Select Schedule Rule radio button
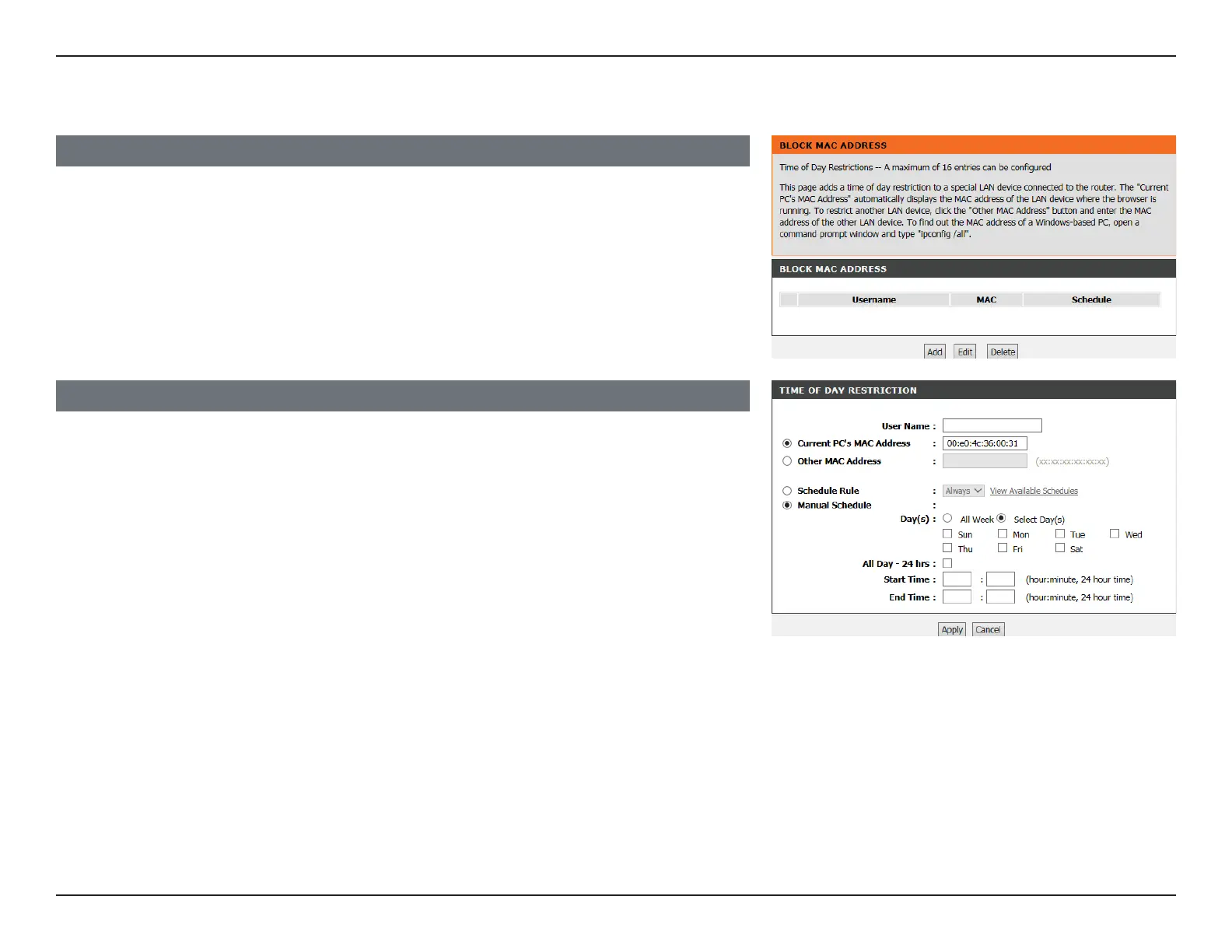The width and height of the screenshot is (1232, 952). [787, 491]
